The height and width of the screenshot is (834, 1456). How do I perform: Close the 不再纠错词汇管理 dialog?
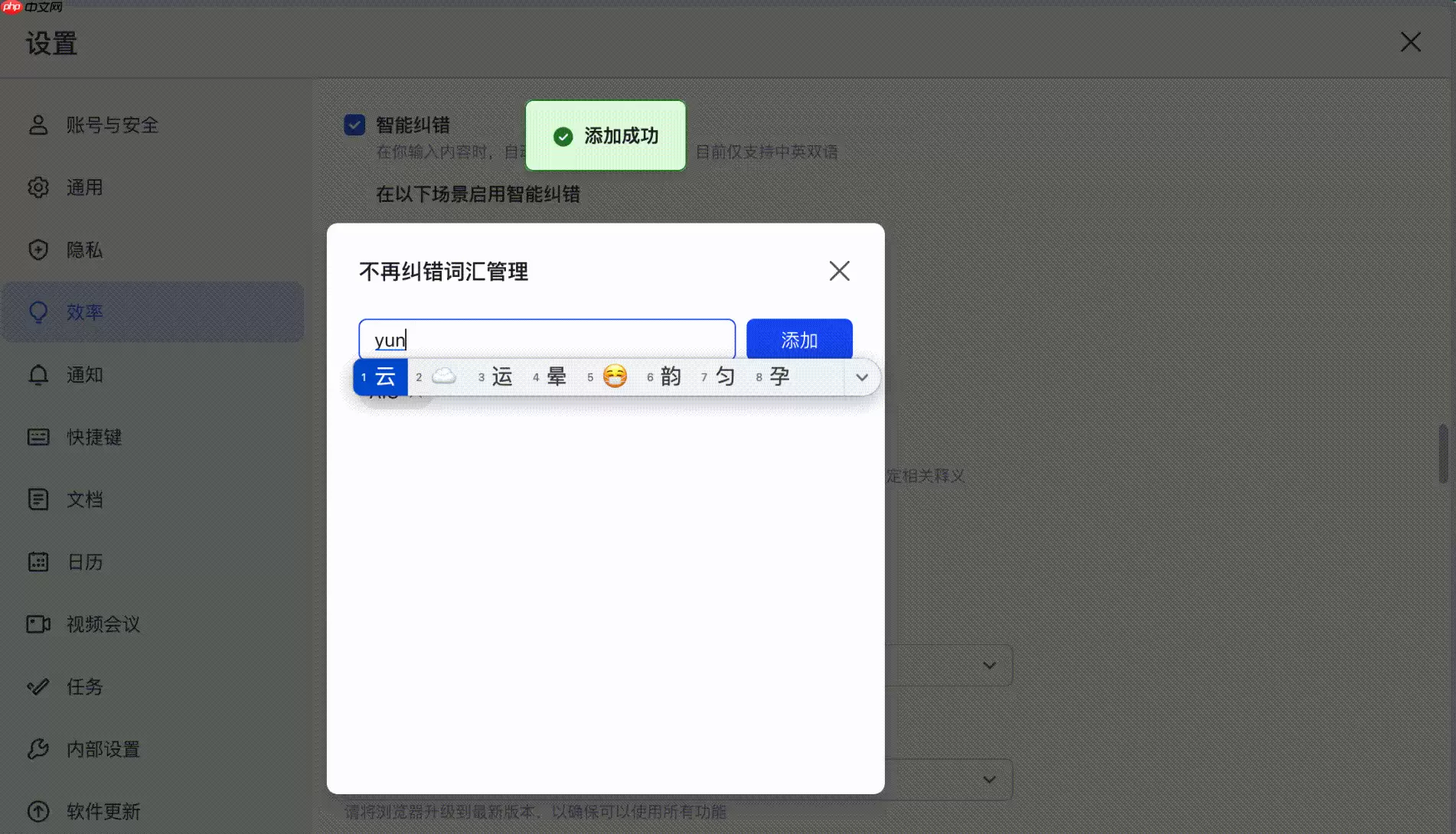click(x=839, y=271)
